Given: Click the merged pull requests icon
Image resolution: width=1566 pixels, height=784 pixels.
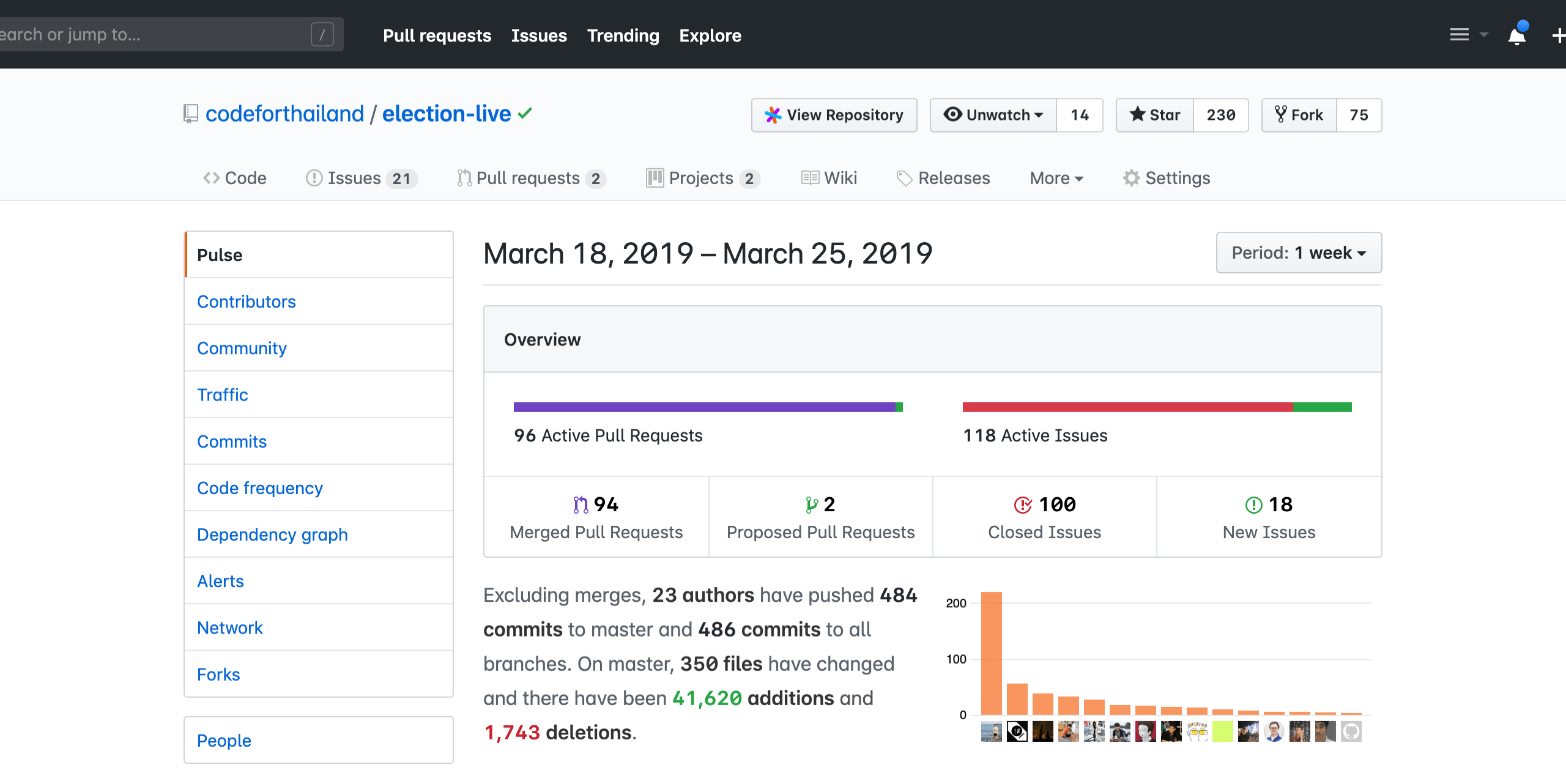Looking at the screenshot, I should (580, 505).
